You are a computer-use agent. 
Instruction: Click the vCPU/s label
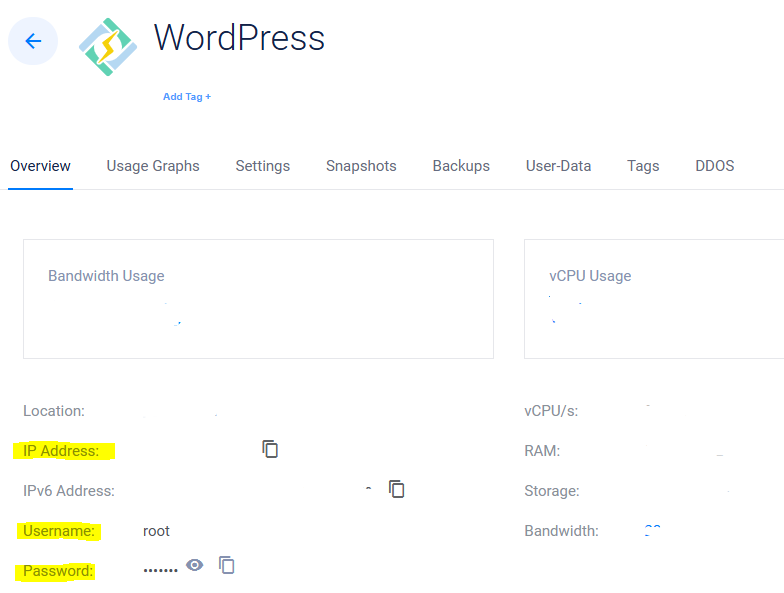[551, 410]
